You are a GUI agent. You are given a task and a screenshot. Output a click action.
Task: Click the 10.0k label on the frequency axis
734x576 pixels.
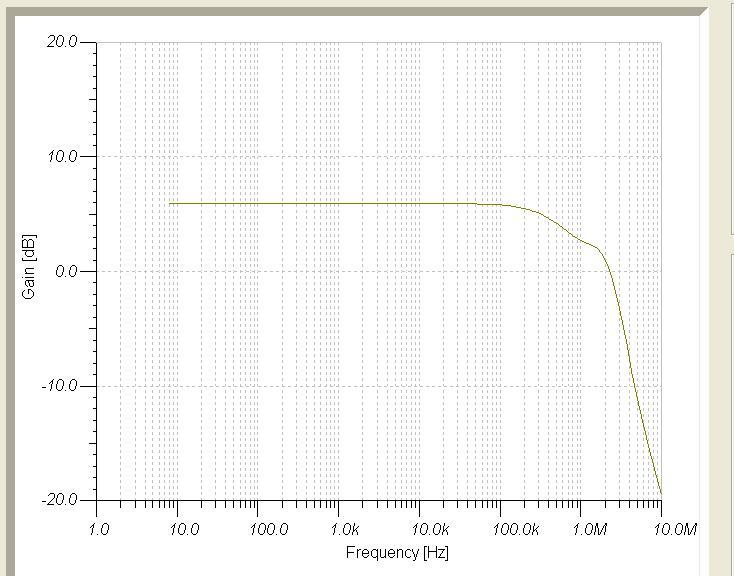click(x=430, y=530)
